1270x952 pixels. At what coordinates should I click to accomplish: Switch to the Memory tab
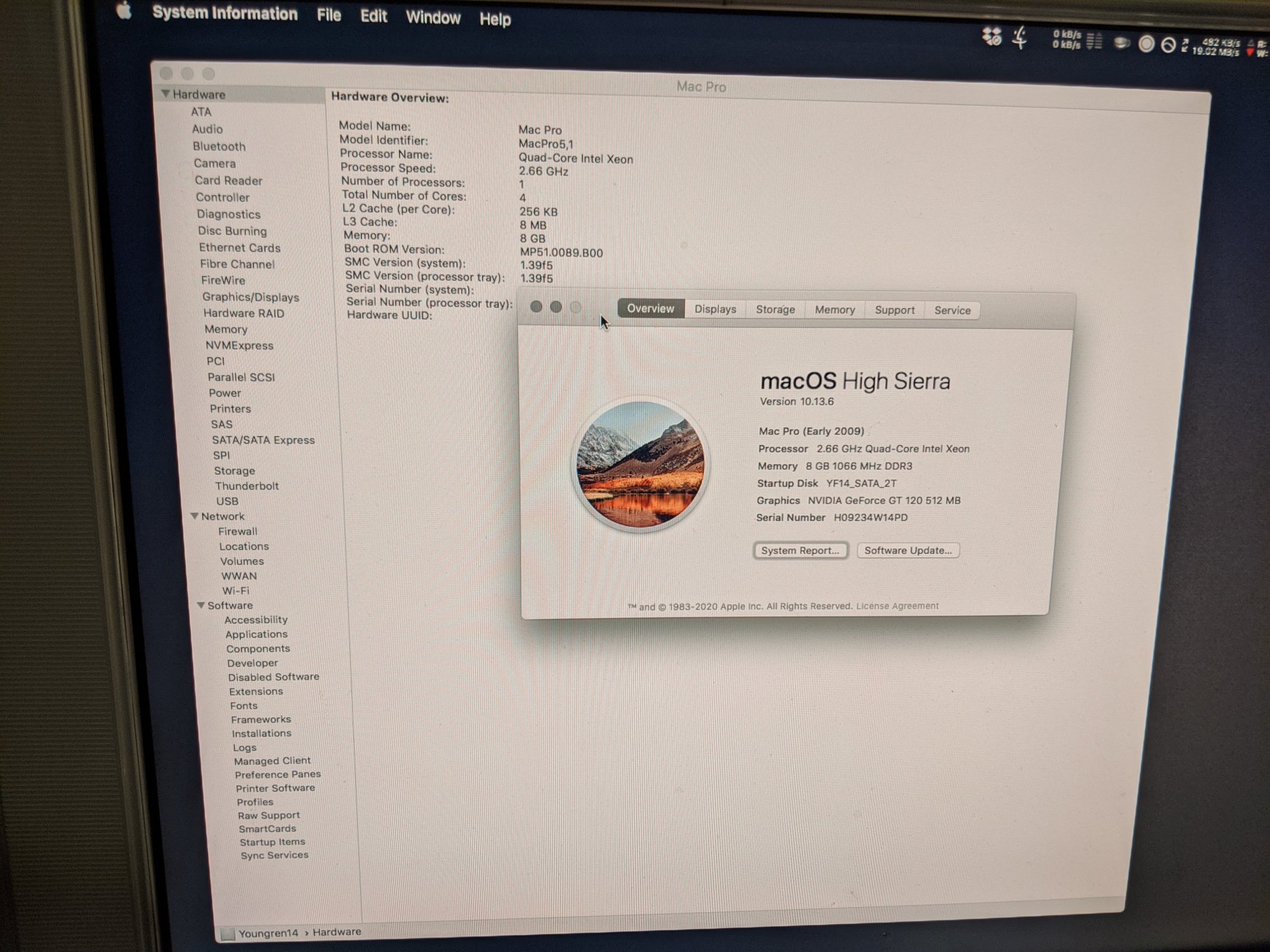835,310
